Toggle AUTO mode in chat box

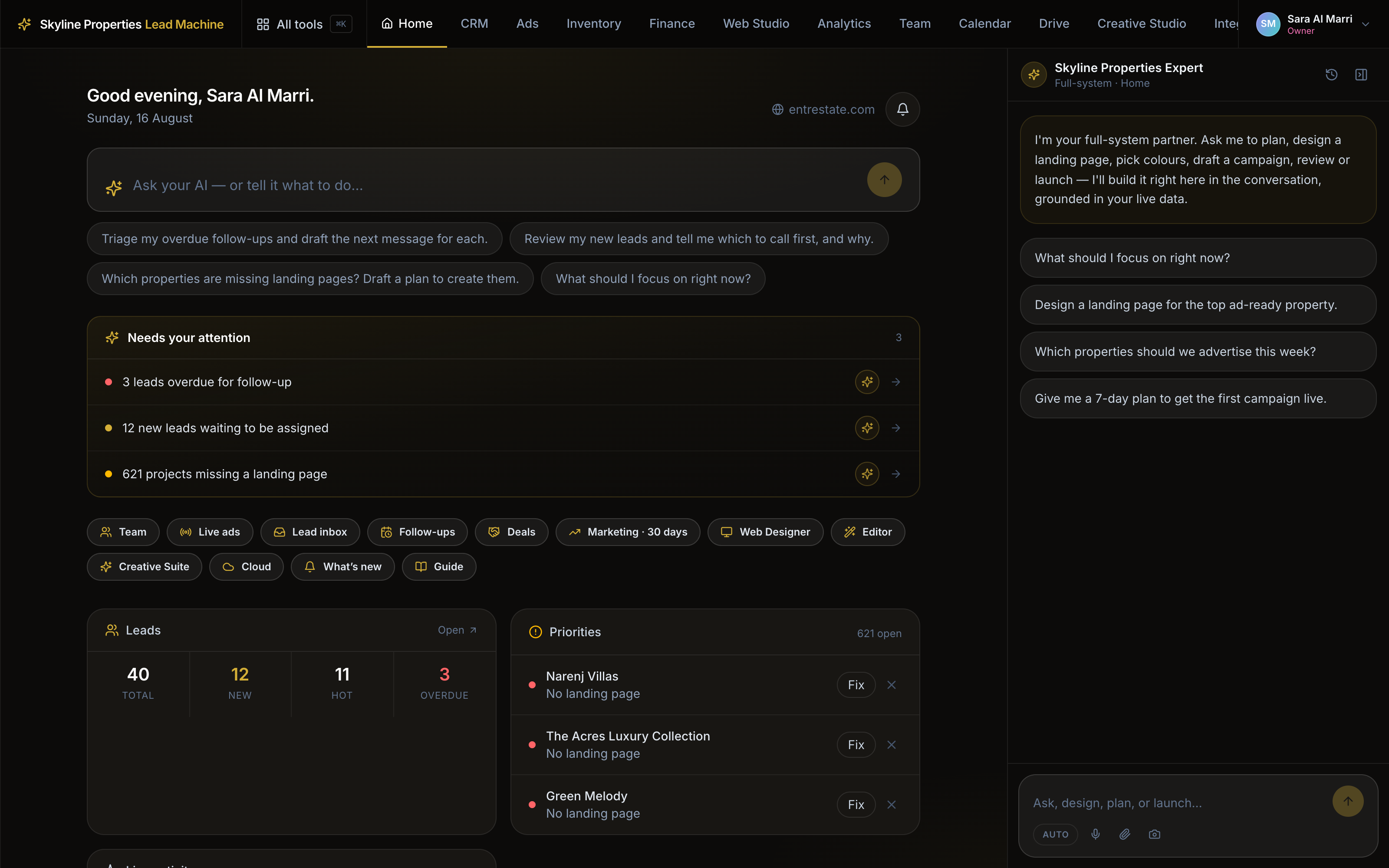pos(1056,834)
